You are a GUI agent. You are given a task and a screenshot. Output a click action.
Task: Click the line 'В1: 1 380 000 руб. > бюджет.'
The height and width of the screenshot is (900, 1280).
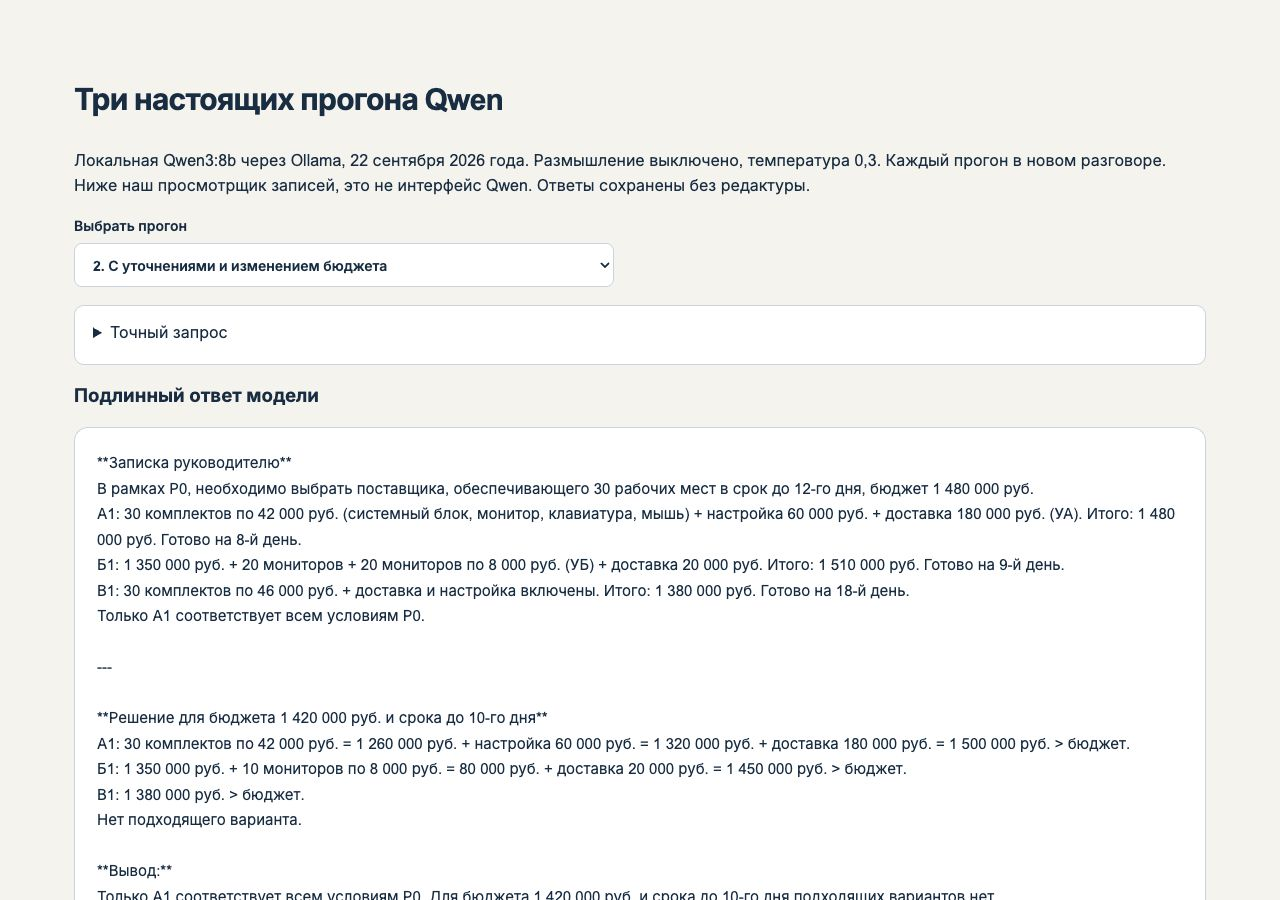201,795
